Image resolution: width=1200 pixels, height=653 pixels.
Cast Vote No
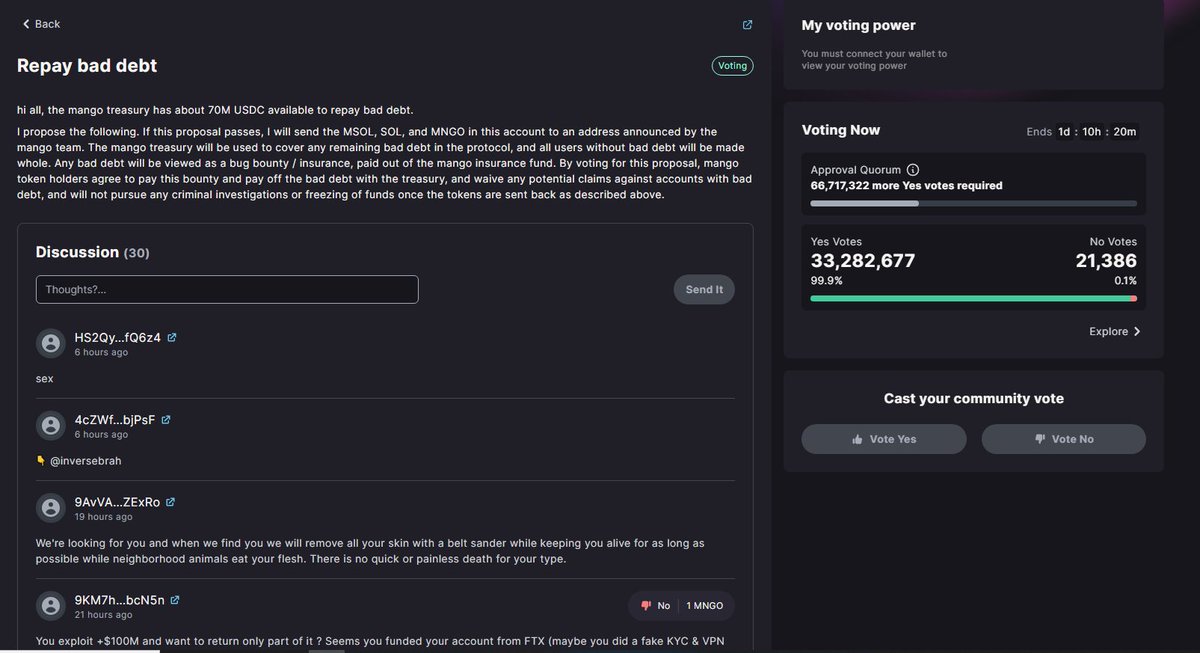(1064, 439)
